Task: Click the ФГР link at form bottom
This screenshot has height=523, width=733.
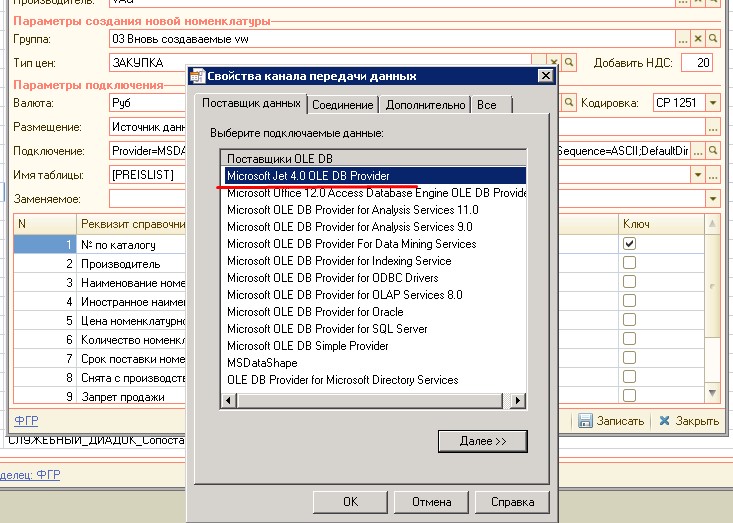Action: click(x=26, y=421)
